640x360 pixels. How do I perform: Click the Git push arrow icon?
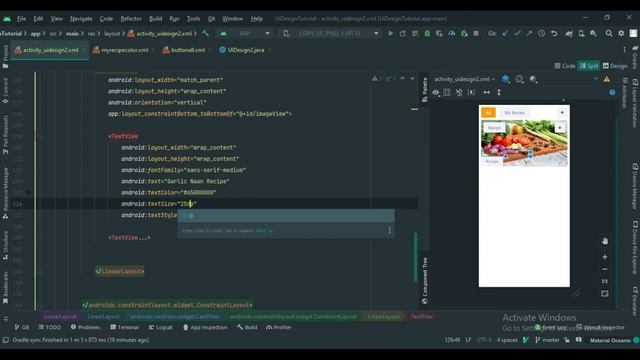[529, 33]
